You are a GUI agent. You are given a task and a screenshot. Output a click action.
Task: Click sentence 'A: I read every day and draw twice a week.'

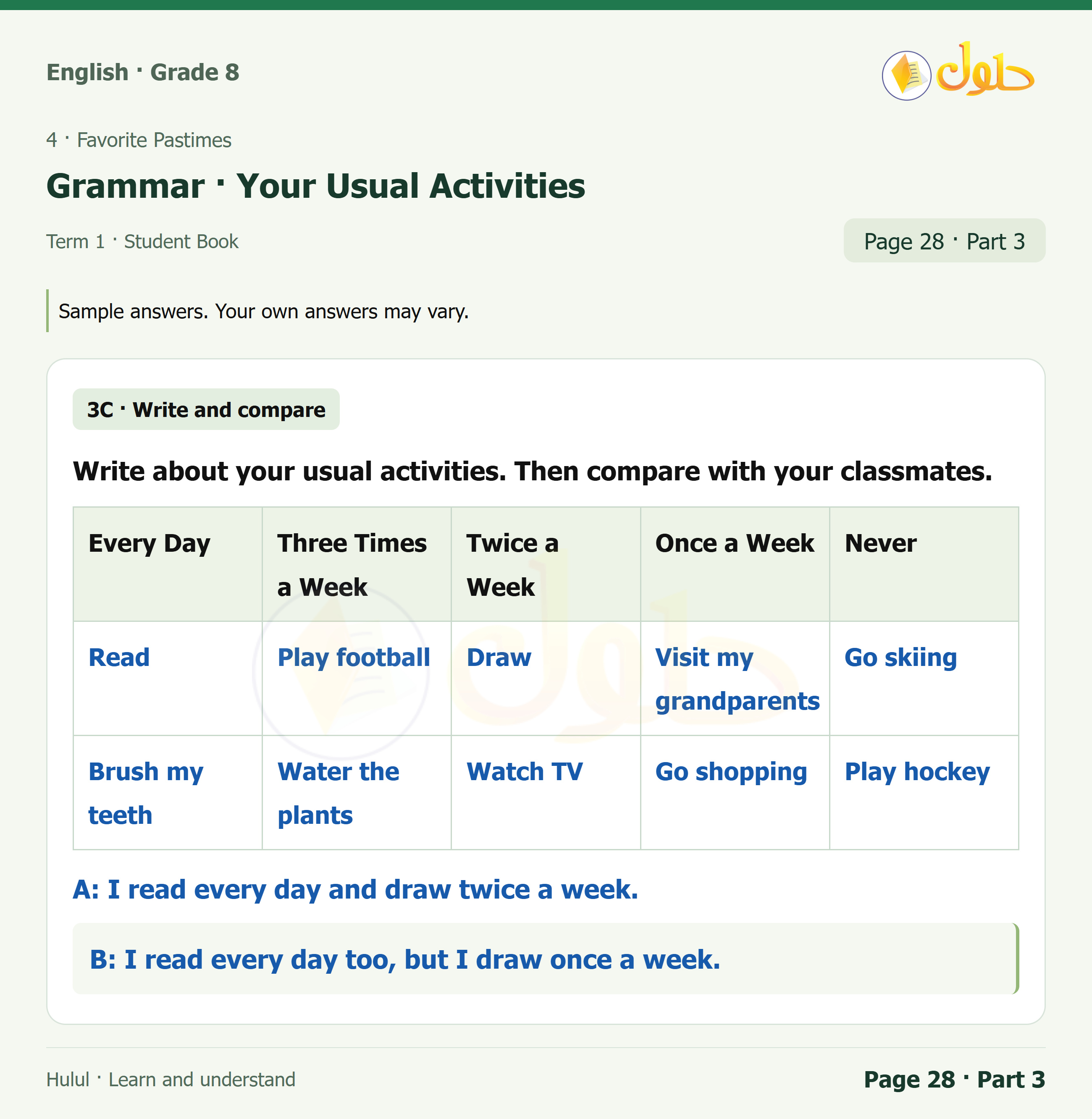click(x=356, y=890)
